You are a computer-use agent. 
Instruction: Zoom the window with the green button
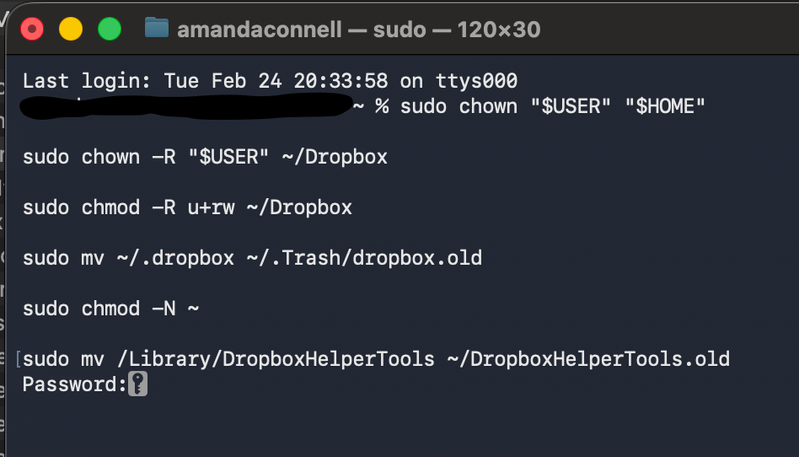point(109,29)
